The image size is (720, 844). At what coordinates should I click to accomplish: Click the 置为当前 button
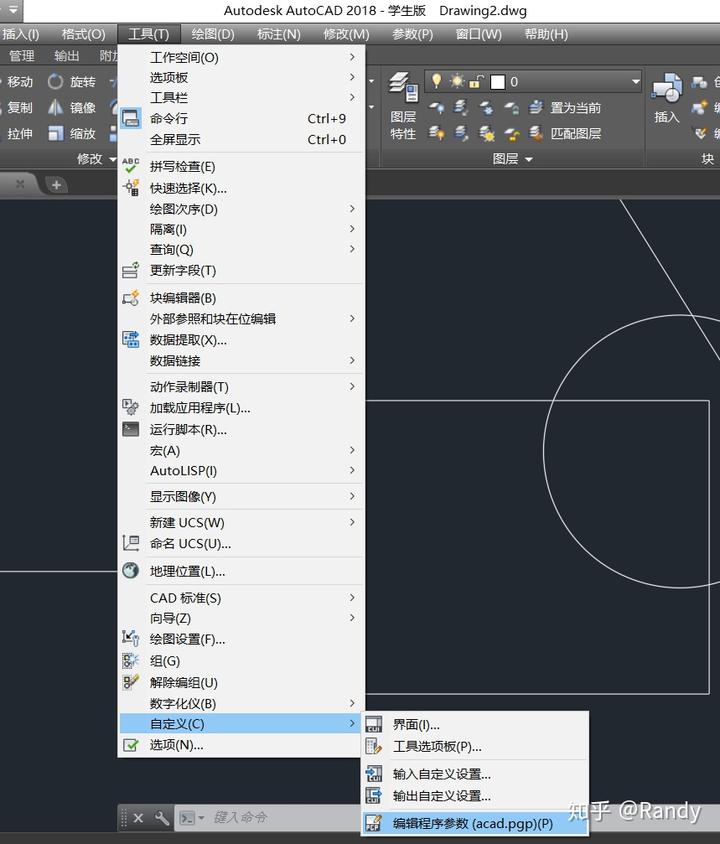point(565,108)
